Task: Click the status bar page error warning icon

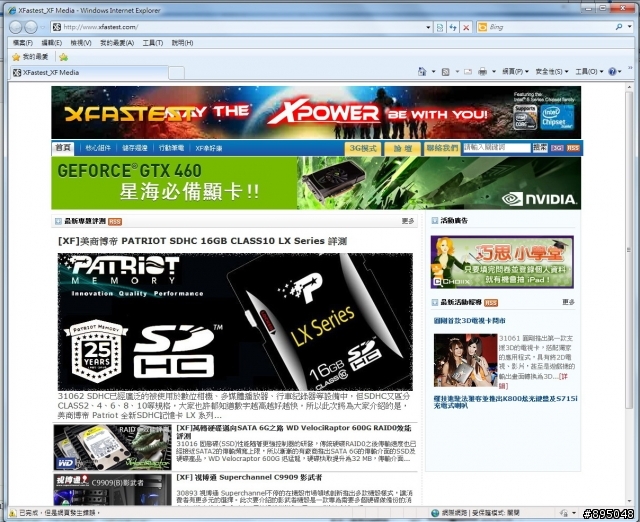Action: click(13, 513)
